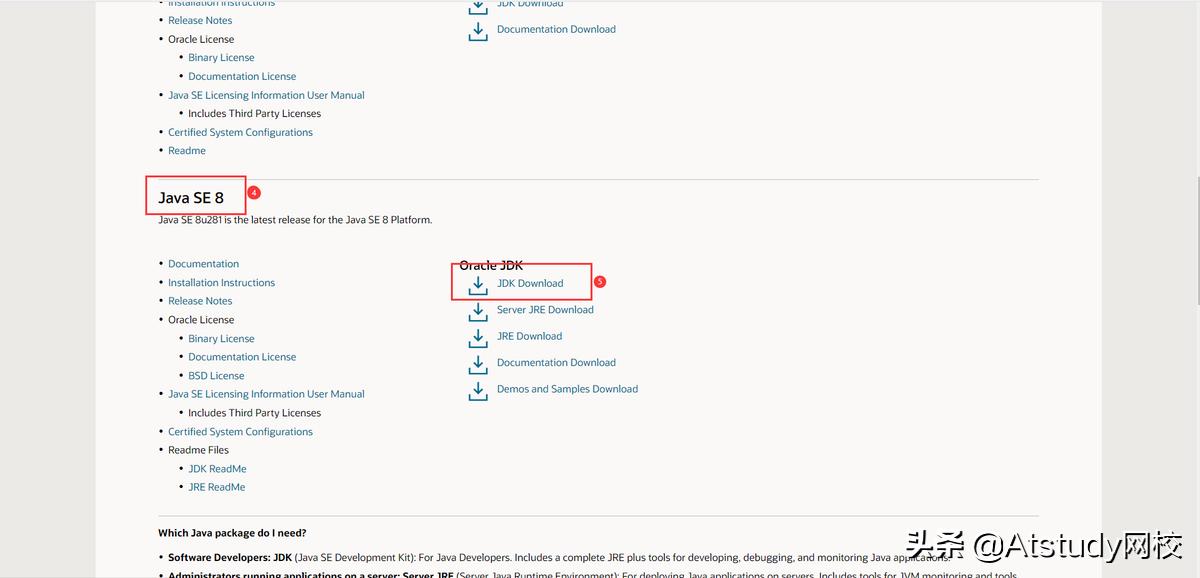The image size is (1200, 578).
Task: Click the red number 4 annotation badge
Action: [x=254, y=192]
